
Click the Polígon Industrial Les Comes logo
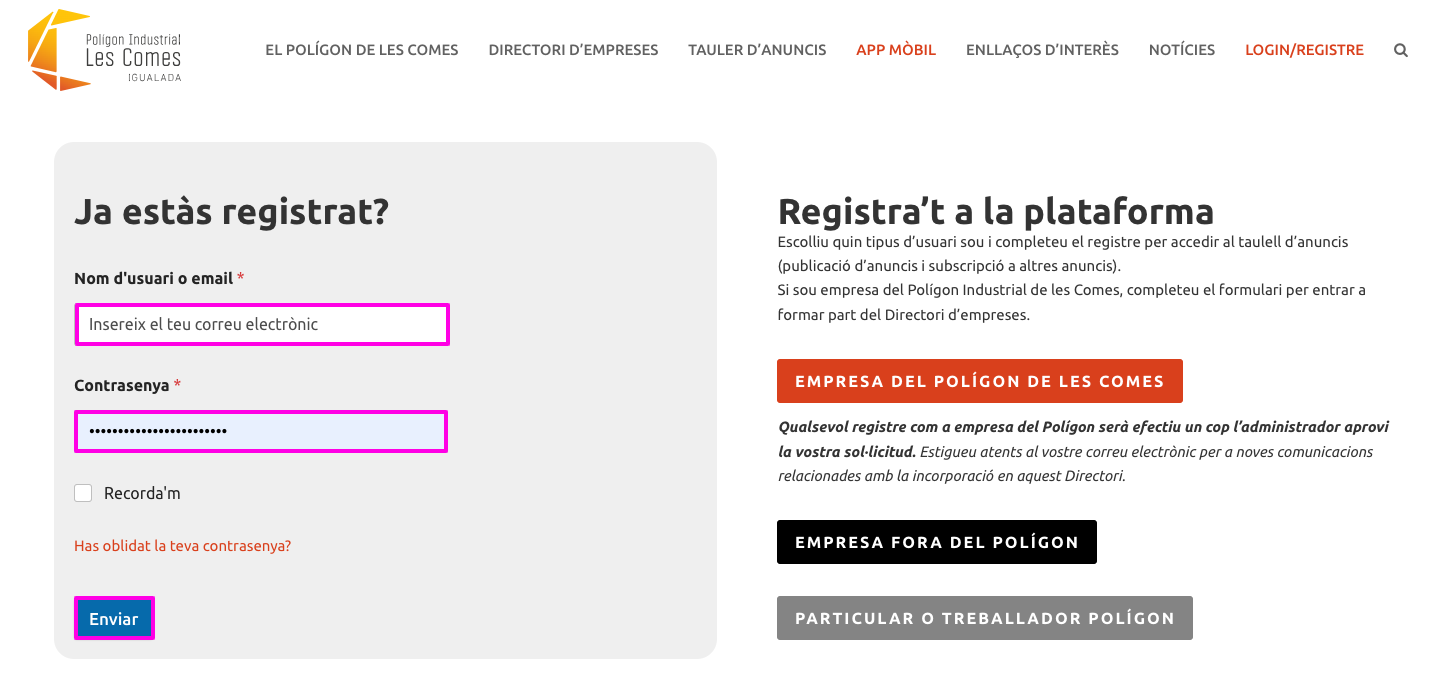105,50
